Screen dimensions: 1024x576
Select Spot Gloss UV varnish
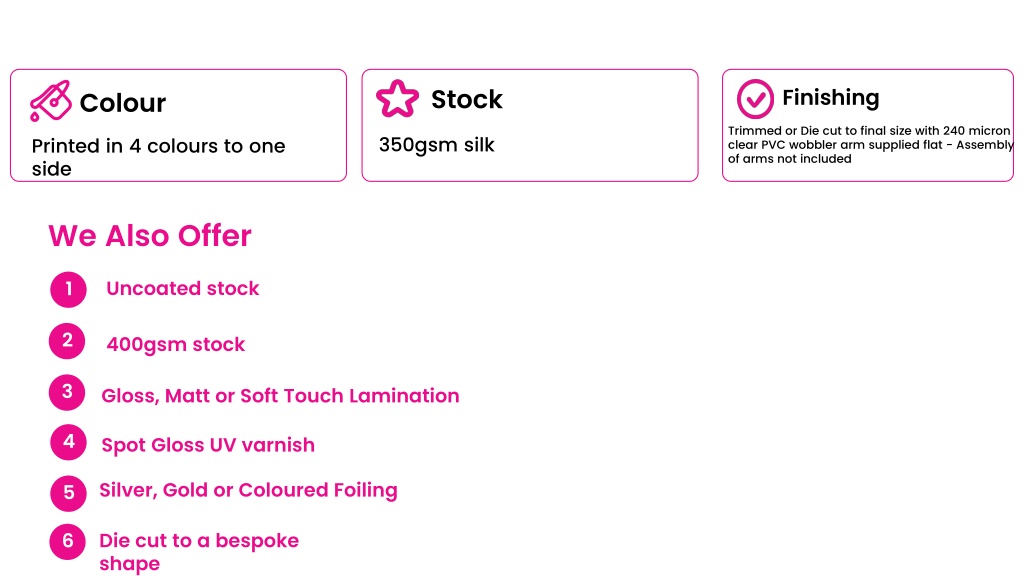(x=208, y=445)
